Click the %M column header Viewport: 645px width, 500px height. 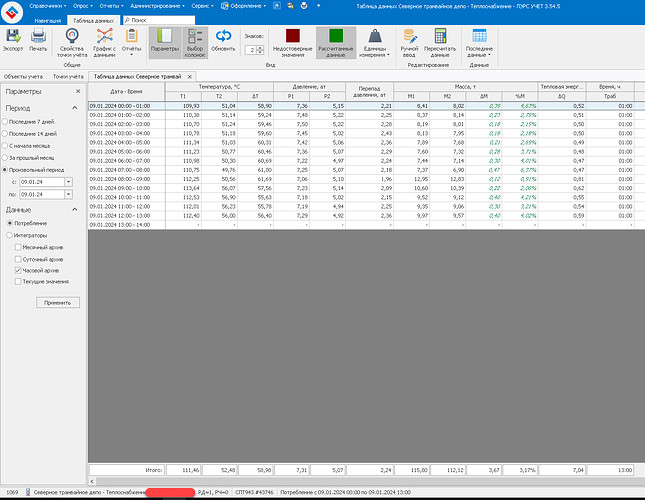tap(520, 96)
